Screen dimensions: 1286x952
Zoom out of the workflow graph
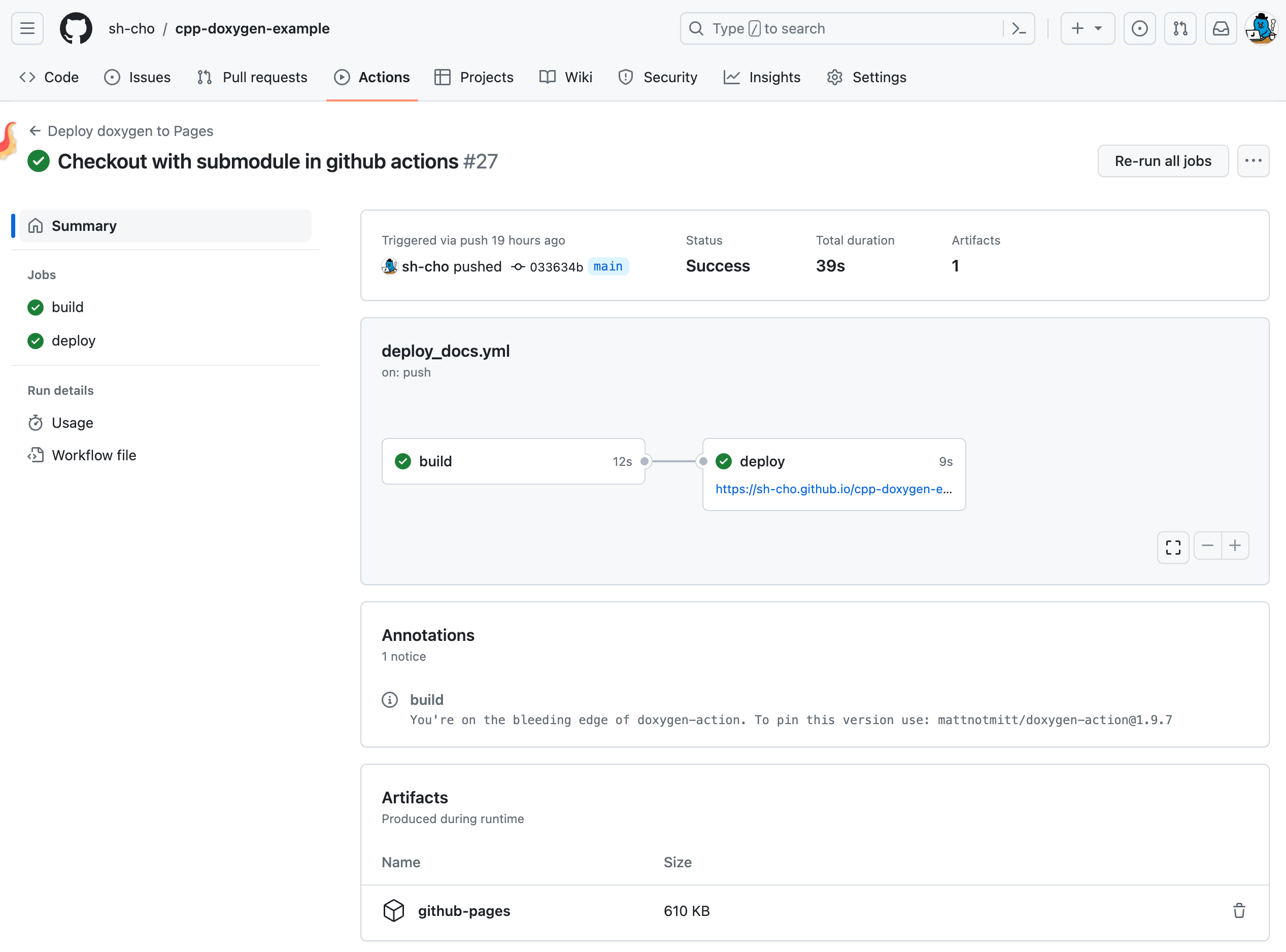(1208, 546)
